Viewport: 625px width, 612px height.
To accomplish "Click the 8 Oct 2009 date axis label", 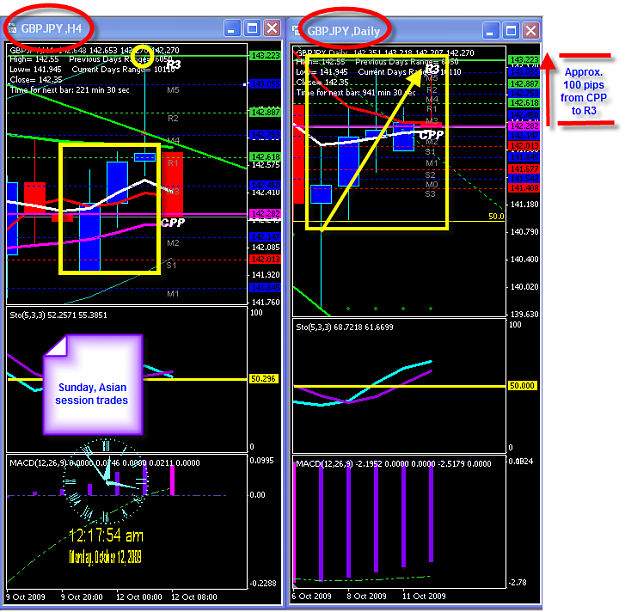I will click(x=366, y=596).
